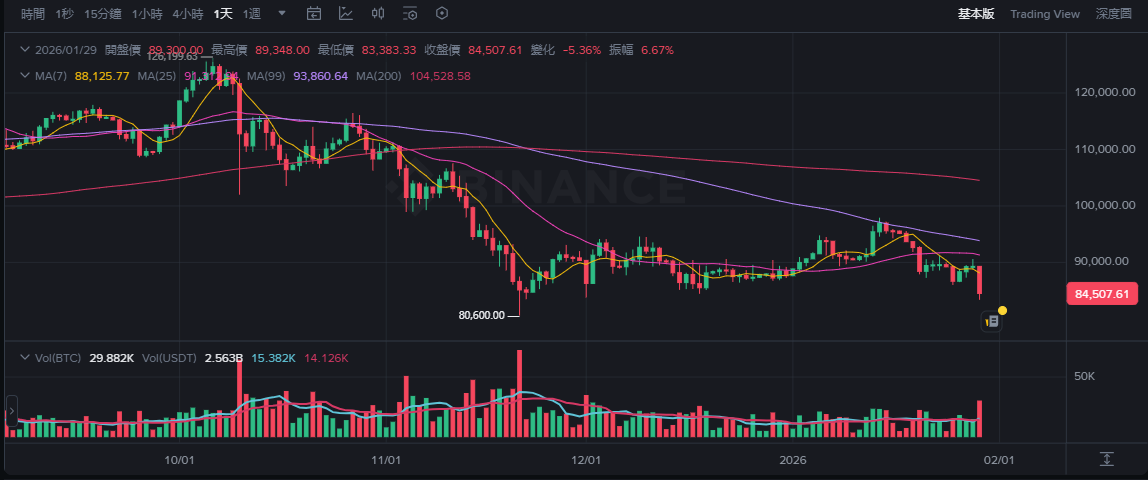Click the news icon with yellow dot
This screenshot has width=1148, height=480.
point(993,321)
